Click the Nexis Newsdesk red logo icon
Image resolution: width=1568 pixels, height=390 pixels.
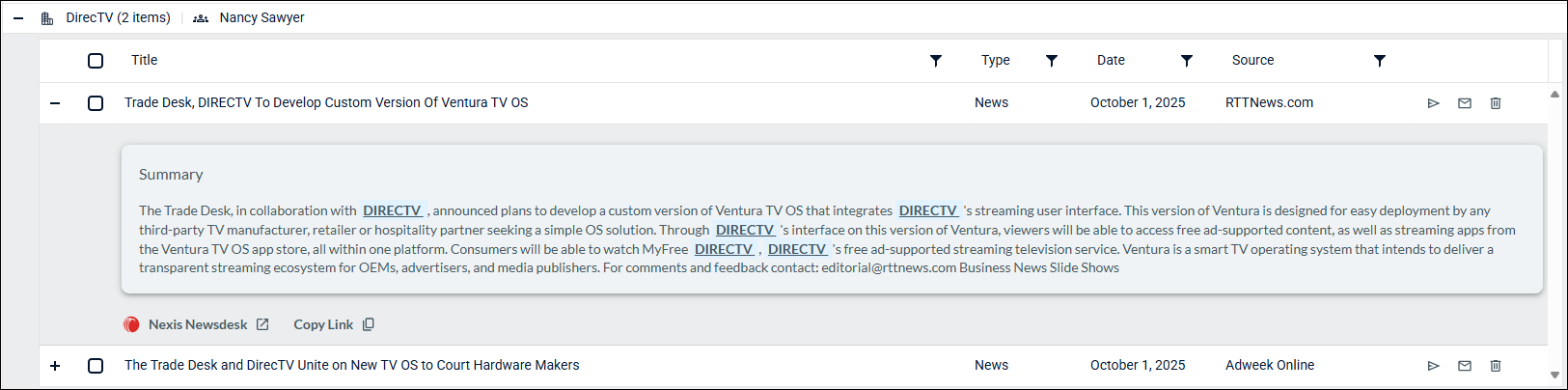pos(131,324)
